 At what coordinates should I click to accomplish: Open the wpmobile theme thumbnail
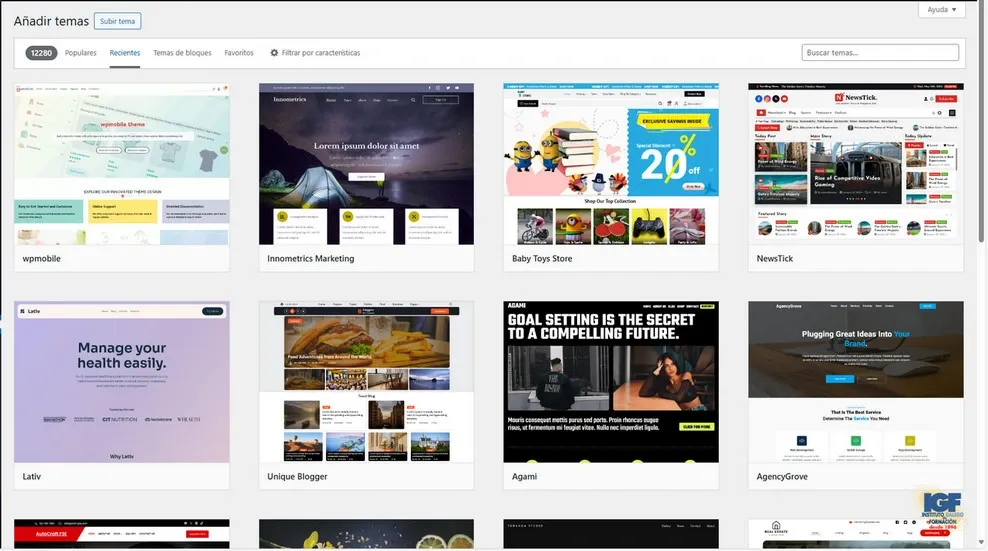click(x=122, y=164)
